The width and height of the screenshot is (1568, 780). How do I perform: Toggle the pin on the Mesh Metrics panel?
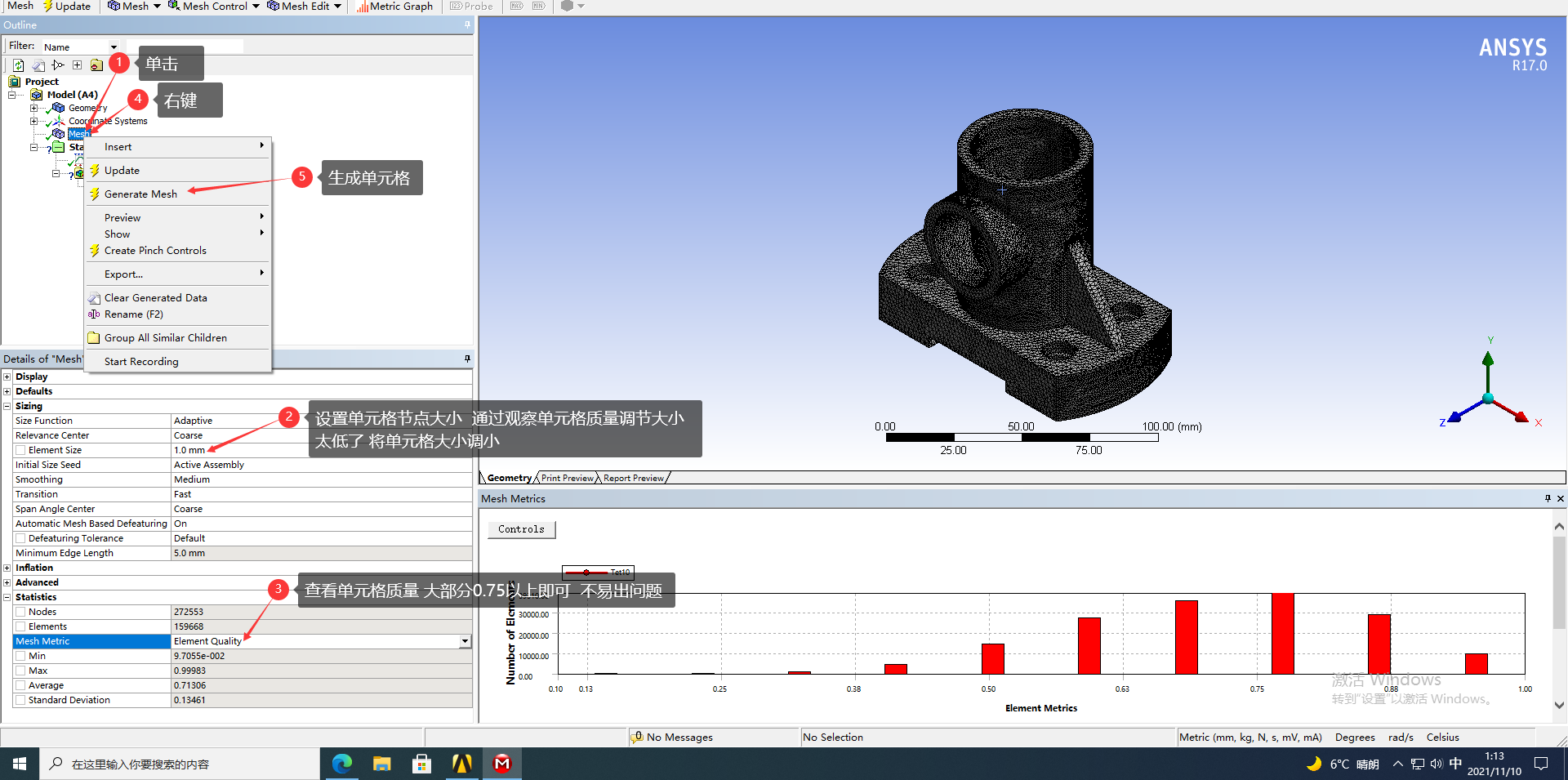1546,498
